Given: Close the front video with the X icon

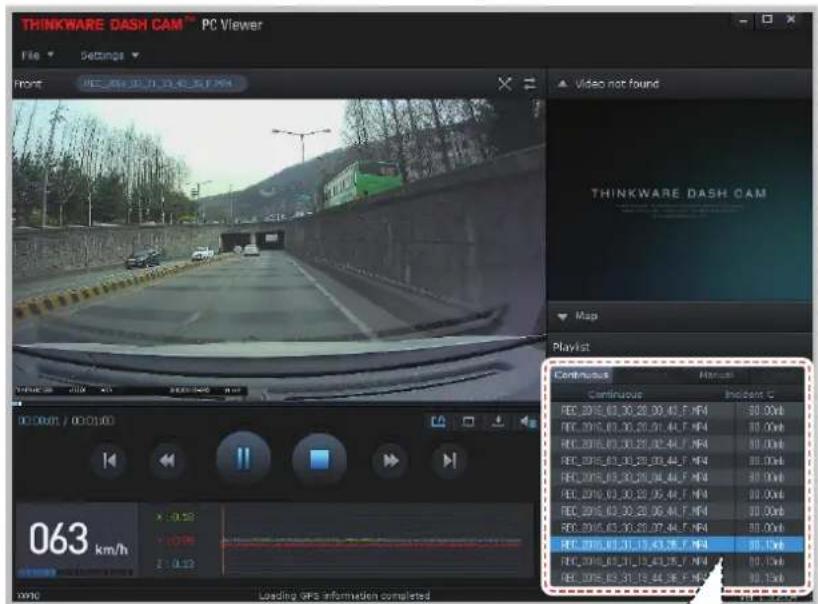Looking at the screenshot, I should (x=504, y=84).
